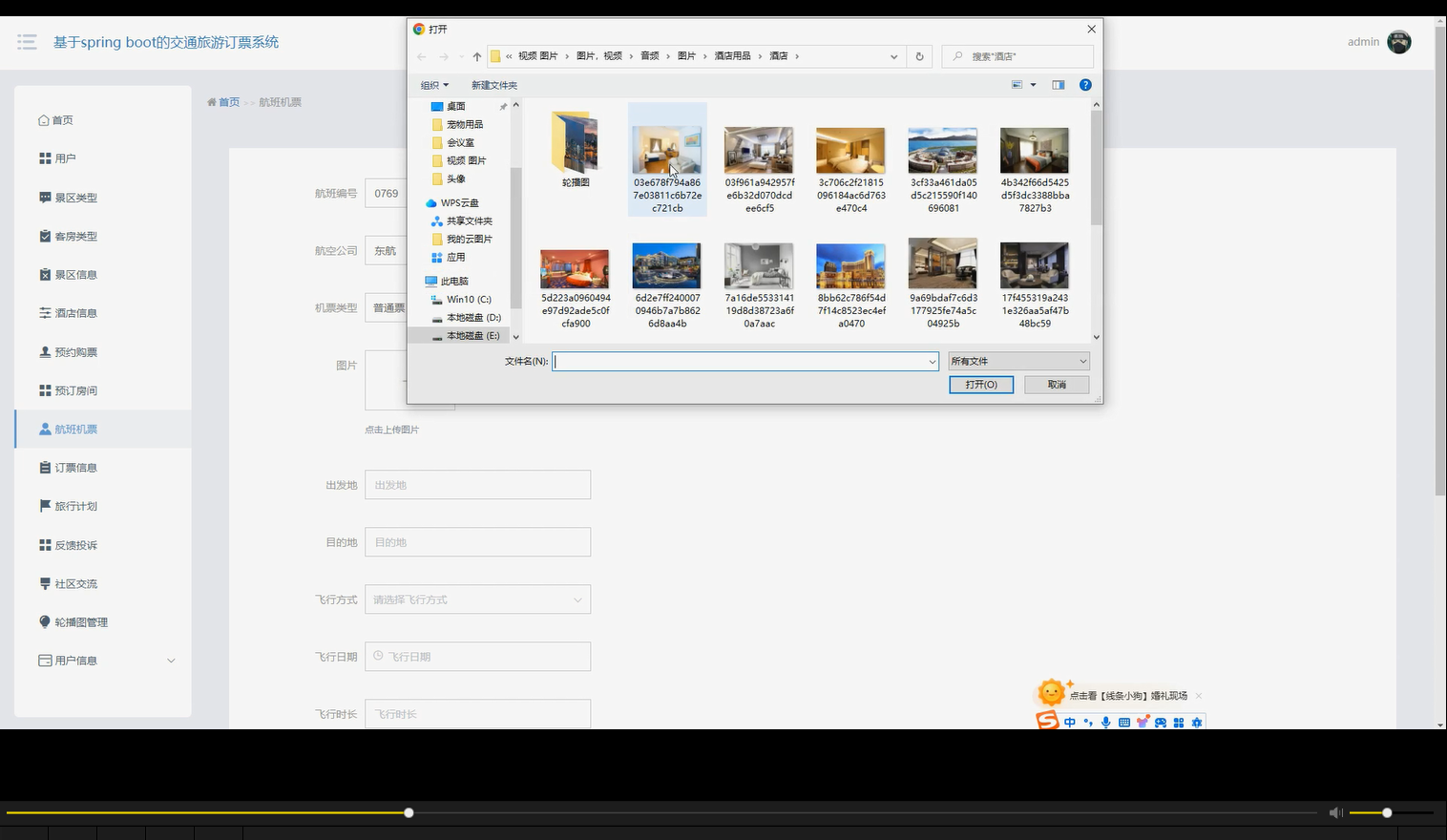Click the Sogou input method logo
Image resolution: width=1447 pixels, height=840 pixels.
[x=1047, y=721]
